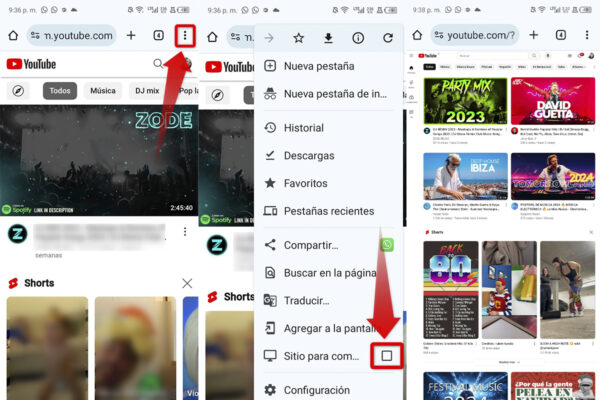Open the Back to 80s Shorts thumbnail
Viewport: 600px width, 400px height.
click(x=451, y=290)
